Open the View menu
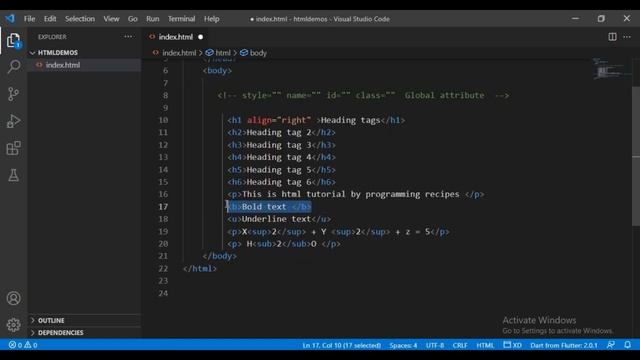 click(111, 19)
